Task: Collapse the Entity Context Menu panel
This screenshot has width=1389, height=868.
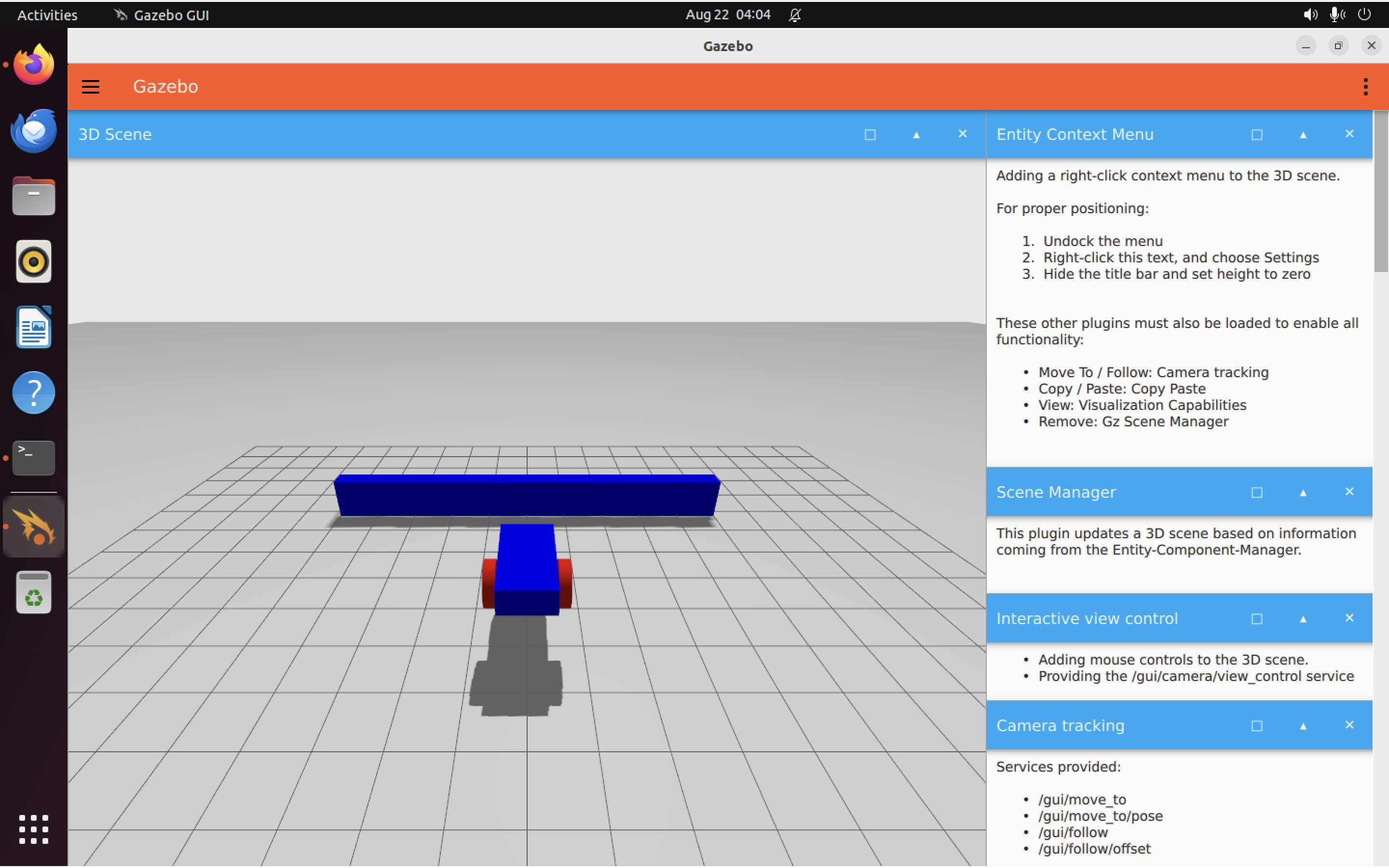Action: pos(1303,135)
